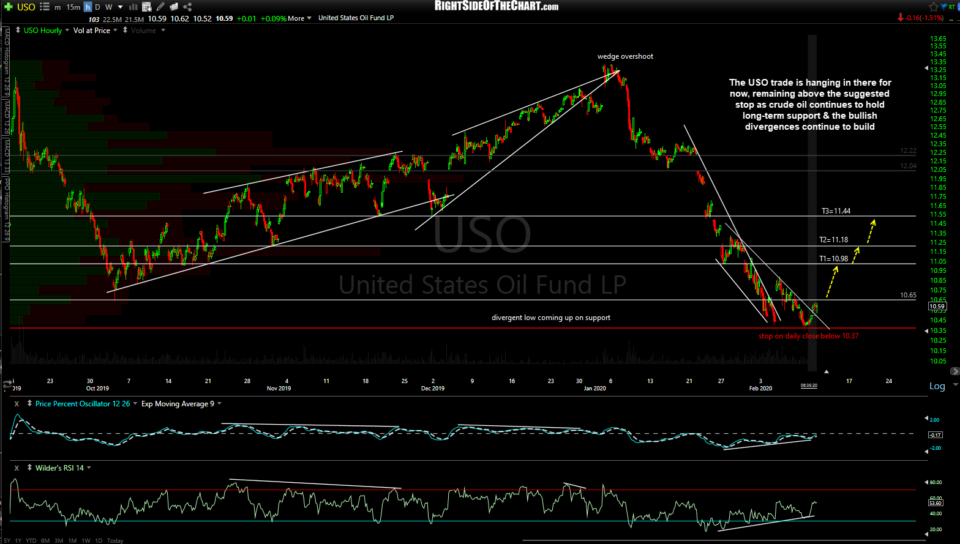Switch to the Daily 'D' timeframe
The width and height of the screenshot is (960, 544).
point(97,7)
